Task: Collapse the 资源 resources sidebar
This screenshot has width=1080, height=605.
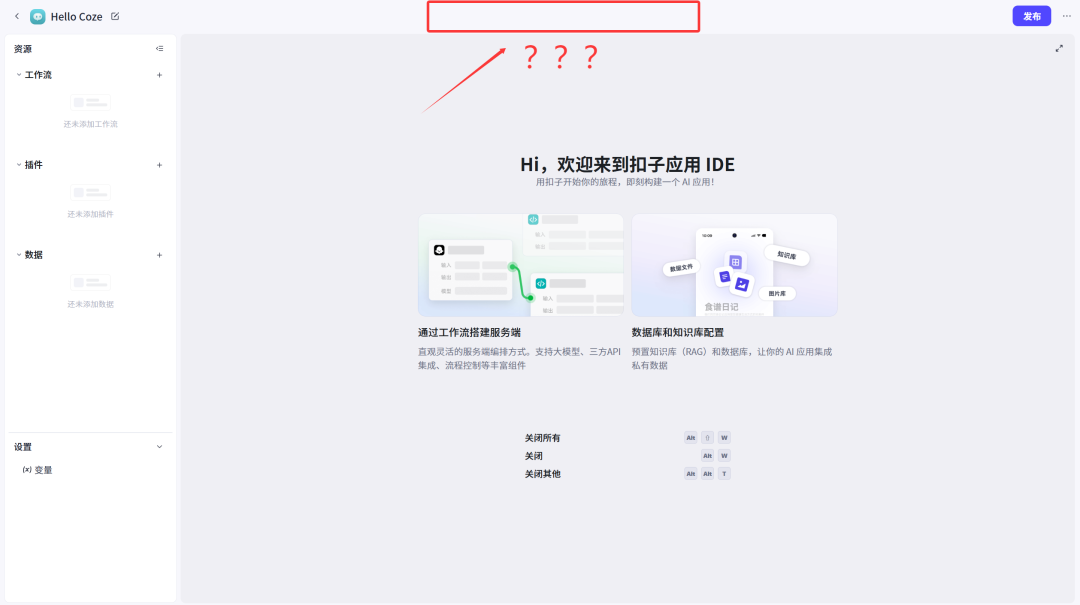Action: 159,48
